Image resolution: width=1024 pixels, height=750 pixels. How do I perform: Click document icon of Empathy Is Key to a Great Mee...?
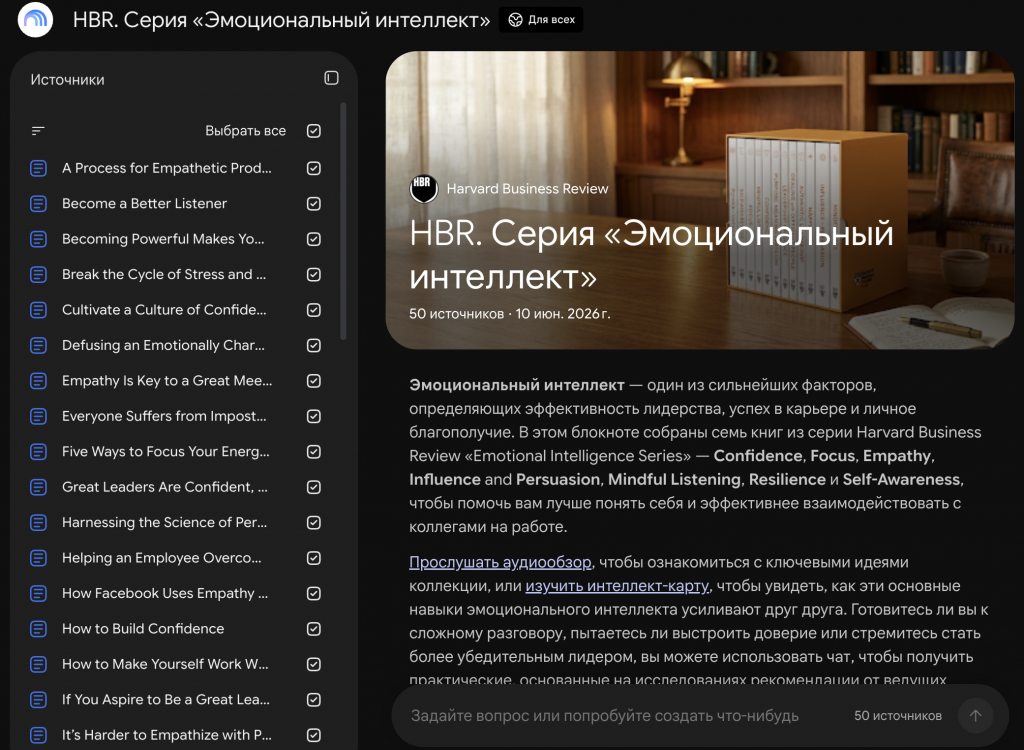(x=39, y=380)
